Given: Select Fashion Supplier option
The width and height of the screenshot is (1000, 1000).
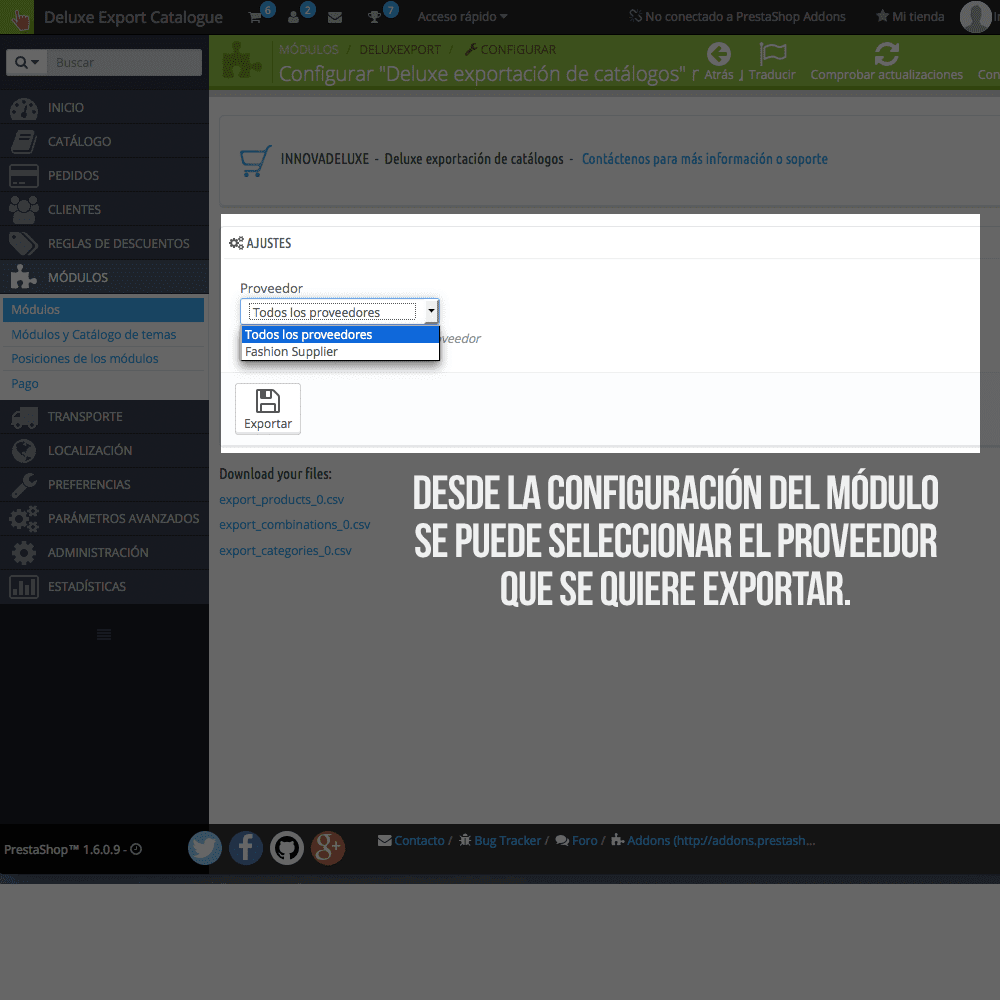Looking at the screenshot, I should [341, 351].
